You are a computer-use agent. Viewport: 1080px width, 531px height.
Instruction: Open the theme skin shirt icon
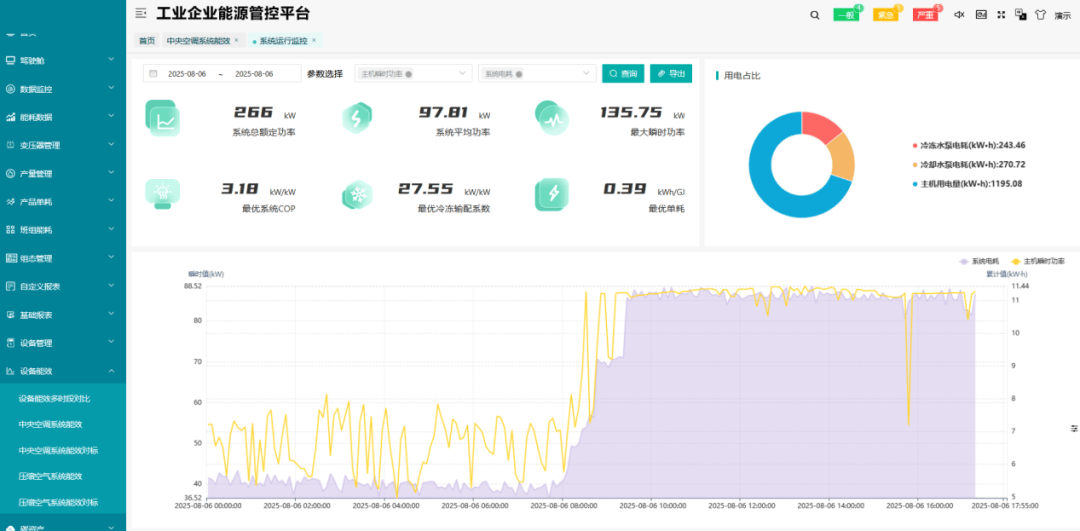(x=1040, y=15)
